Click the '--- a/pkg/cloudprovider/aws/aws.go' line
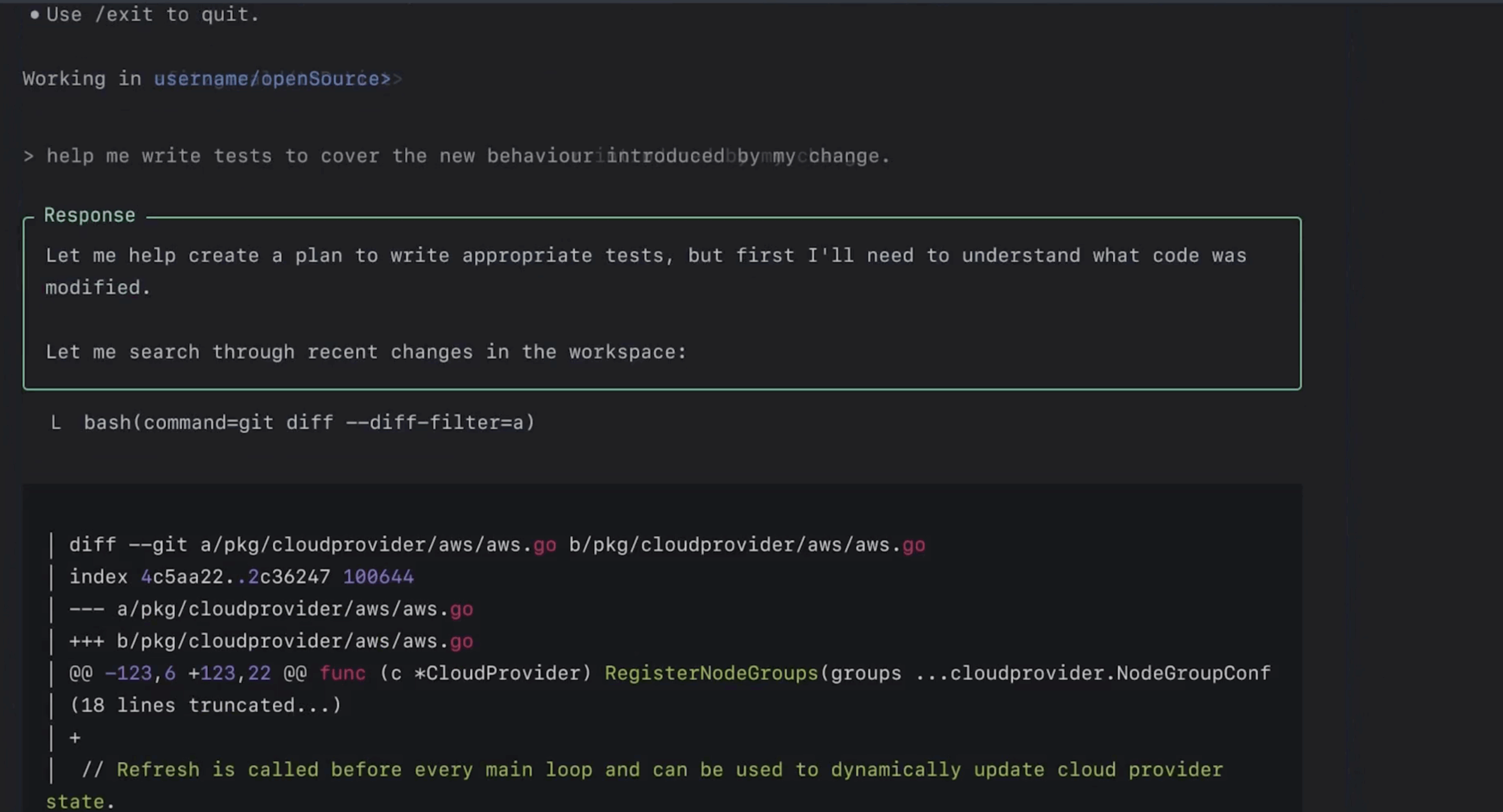 [271, 609]
